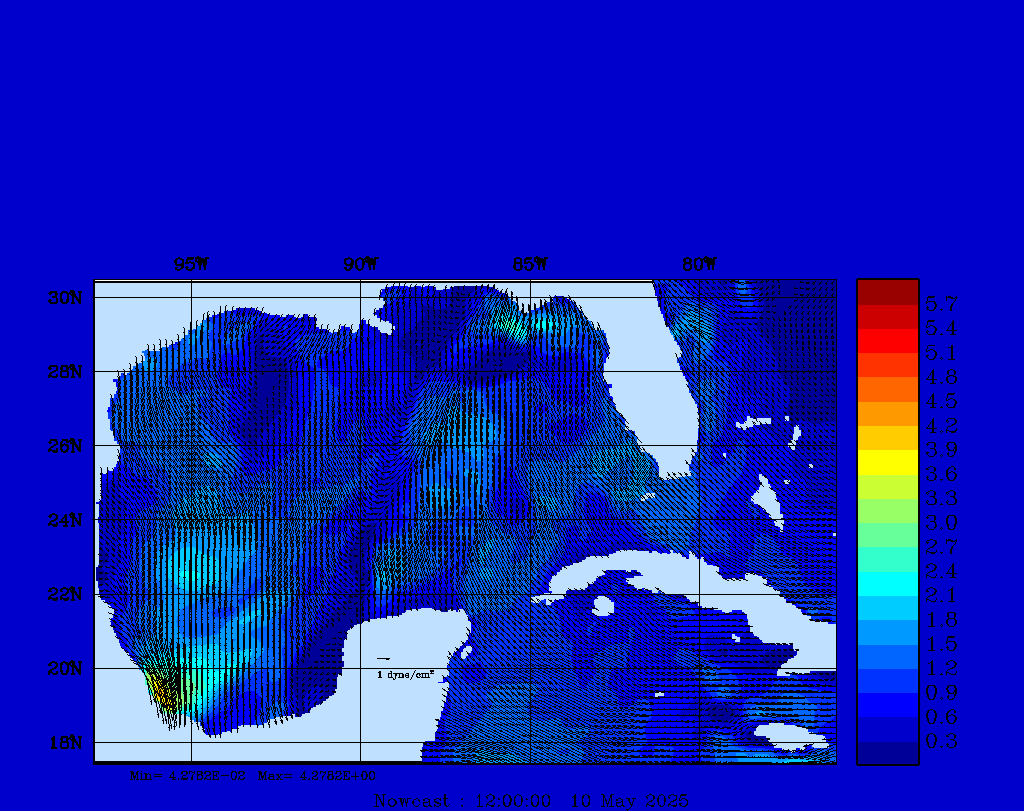Click the 95W longitude label
Viewport: 1024px width, 811px height.
point(191,265)
